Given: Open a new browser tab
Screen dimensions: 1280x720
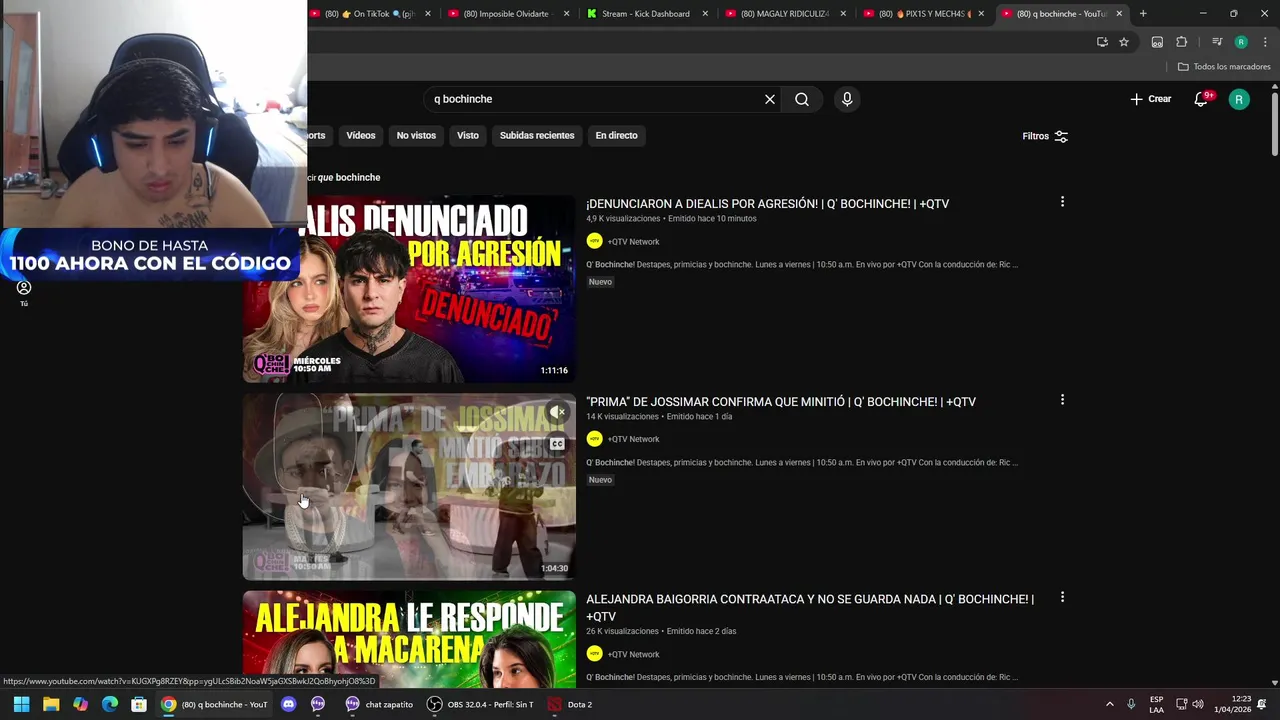Looking at the screenshot, I should (1143, 14).
